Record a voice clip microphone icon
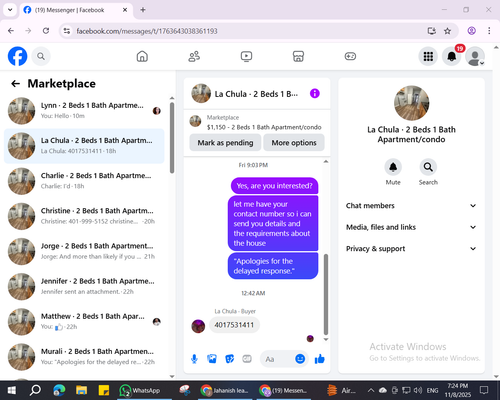Viewport: 500px width, 400px height. click(194, 359)
